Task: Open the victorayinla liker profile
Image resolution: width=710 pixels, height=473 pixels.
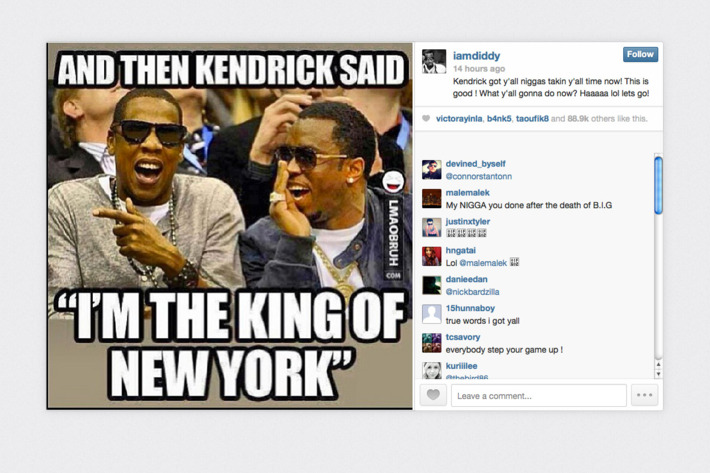Action: click(x=459, y=119)
